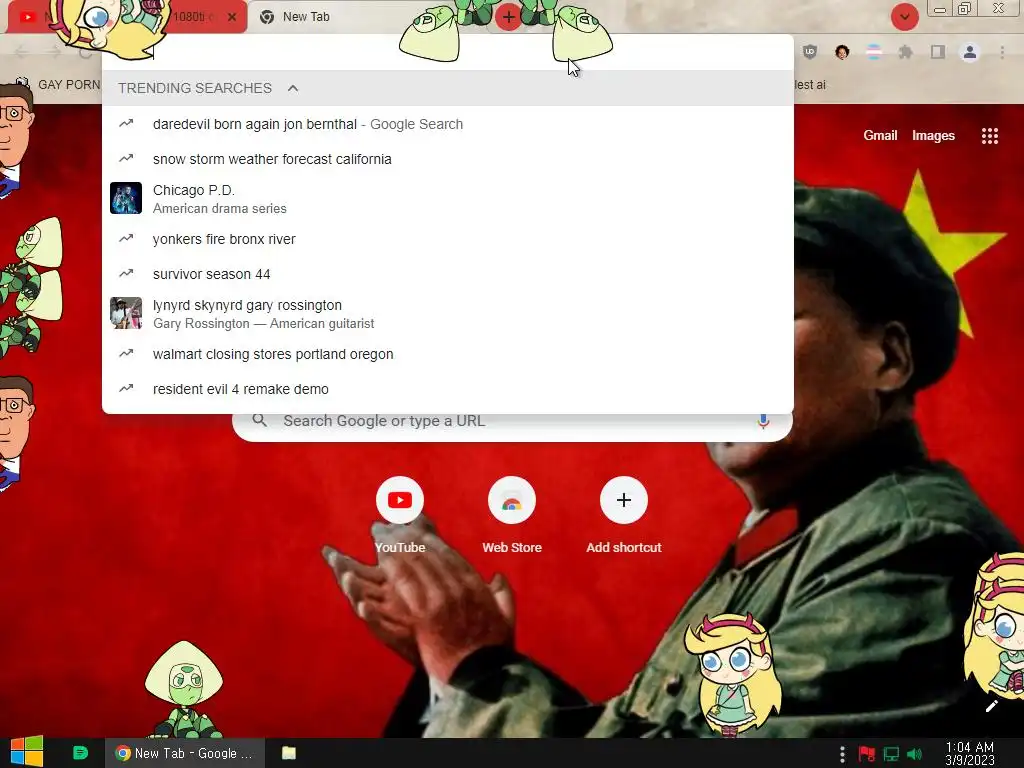The height and width of the screenshot is (768, 1024).
Task: Open the network monitor tray icon
Action: tap(891, 754)
